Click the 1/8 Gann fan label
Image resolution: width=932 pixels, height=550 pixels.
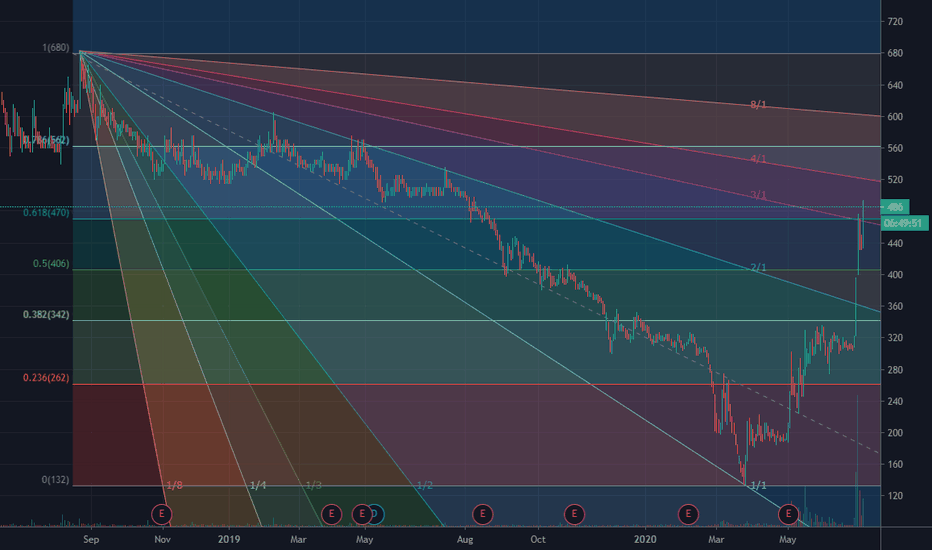(175, 486)
